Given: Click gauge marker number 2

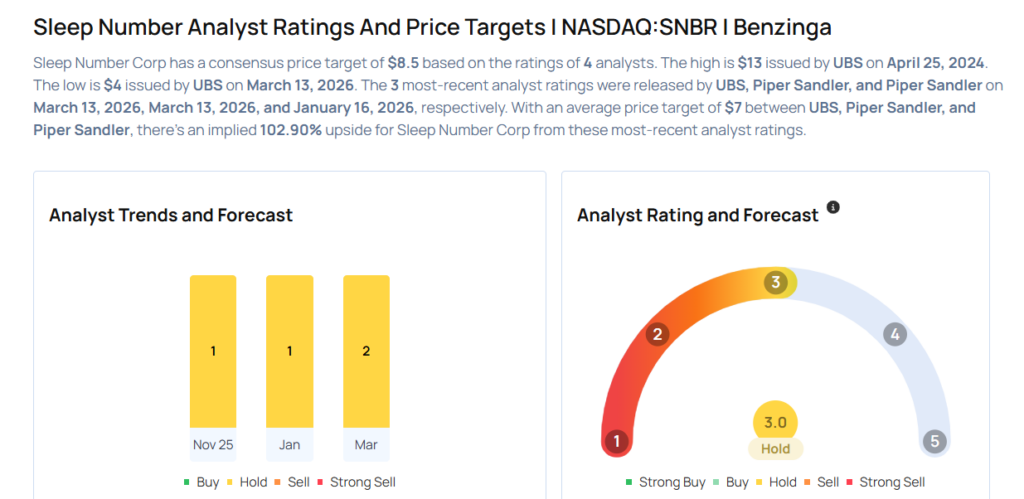Looking at the screenshot, I should pos(657,334).
